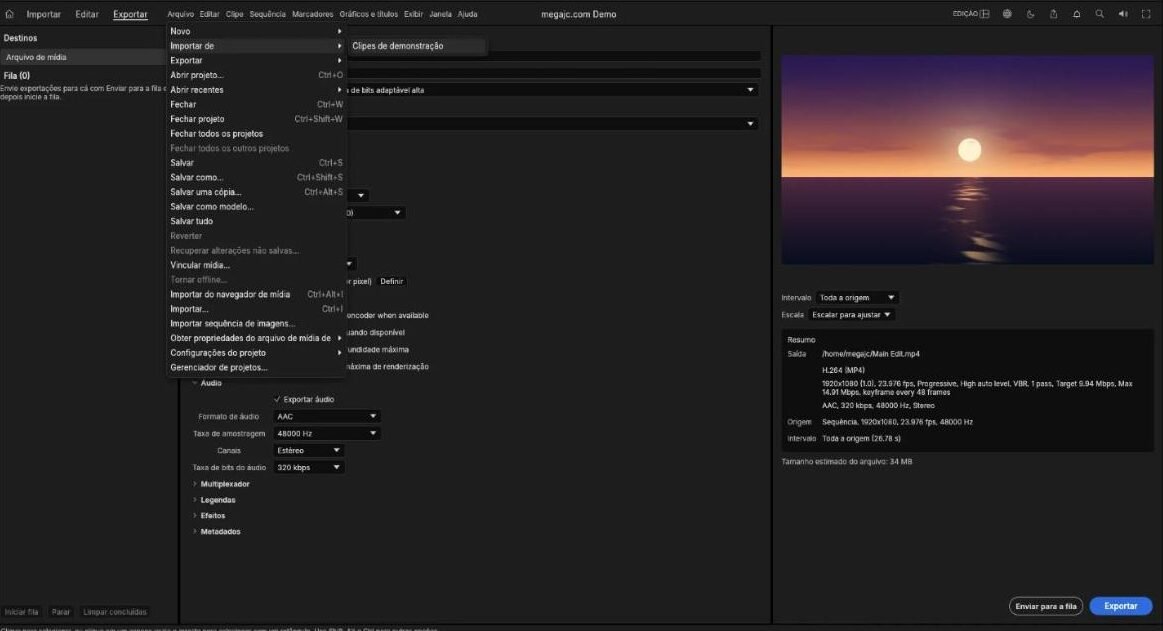Open the Formato de áudio AAC dropdown

(326, 417)
